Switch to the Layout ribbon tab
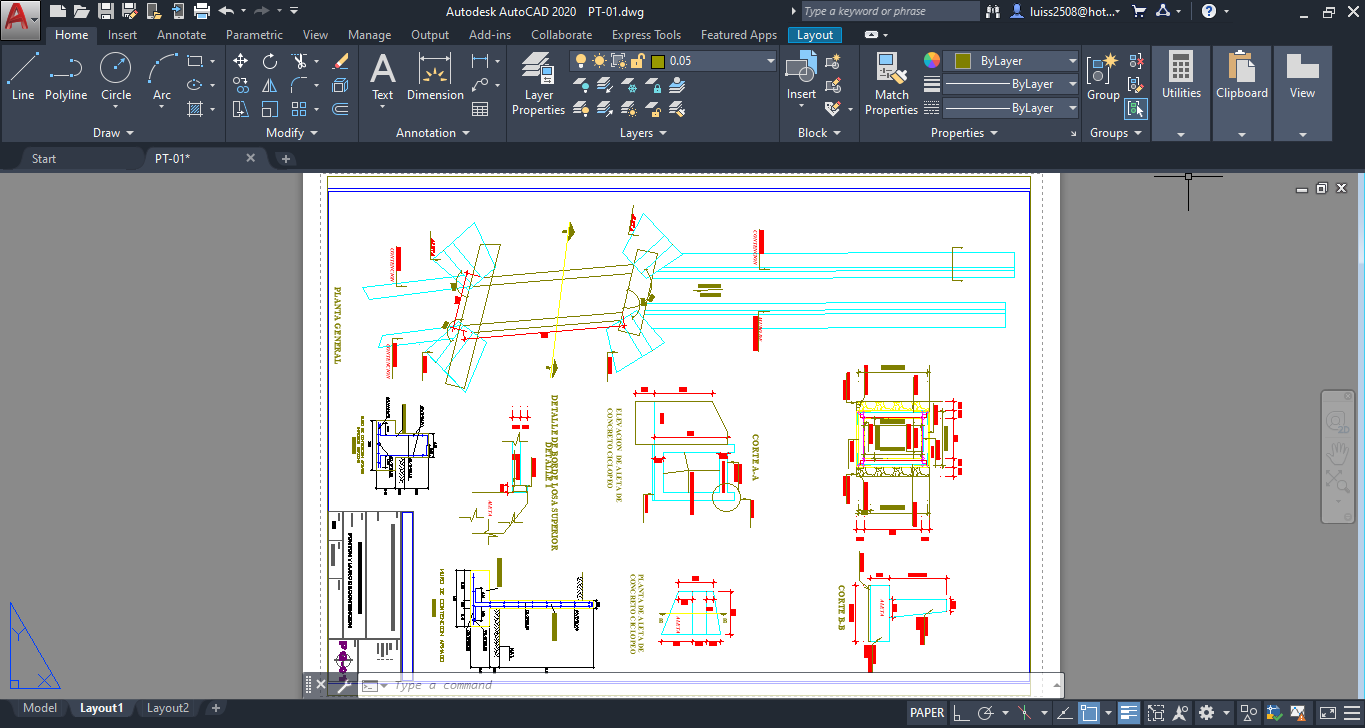 click(x=815, y=35)
